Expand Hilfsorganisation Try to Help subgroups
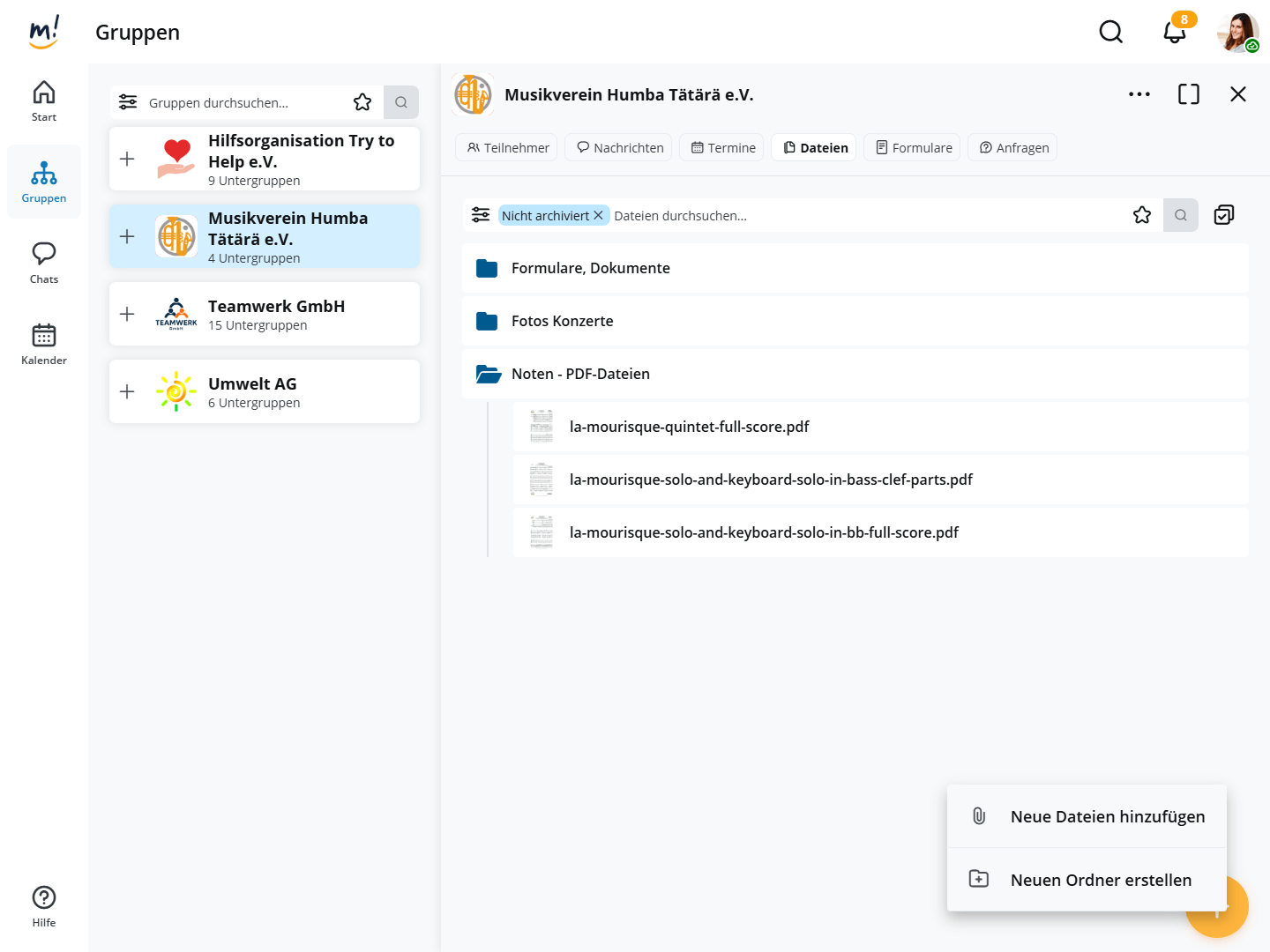Screen dimensions: 1270x952 (x=127, y=159)
